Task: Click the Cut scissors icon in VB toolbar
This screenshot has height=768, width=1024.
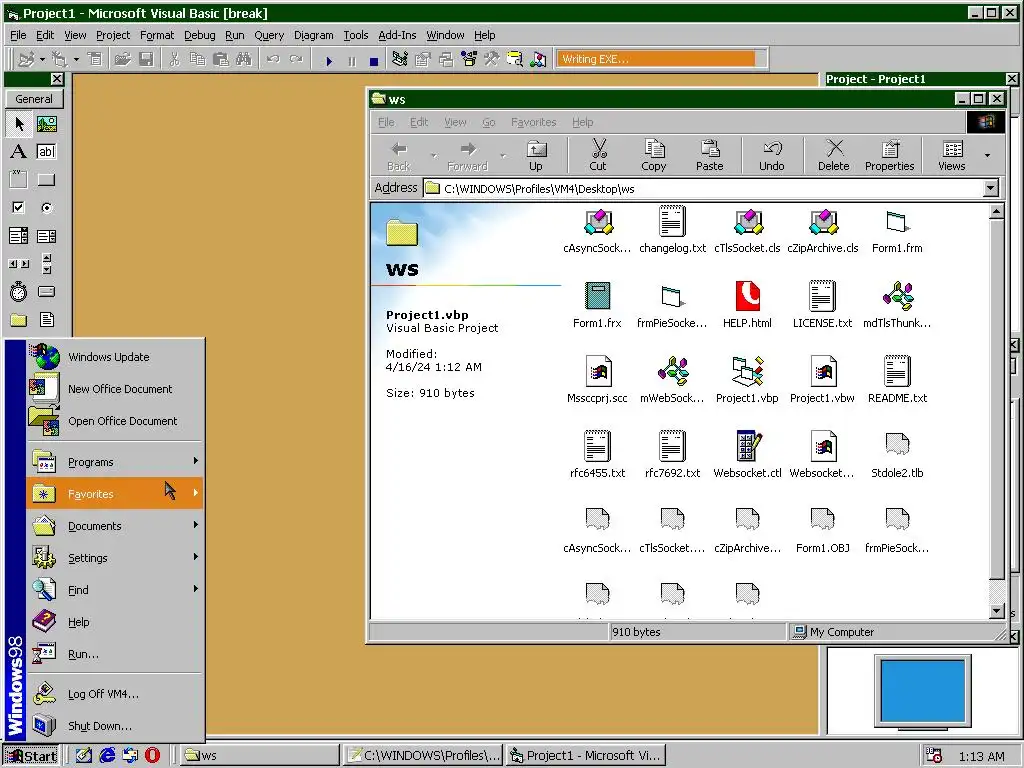Action: click(x=174, y=59)
